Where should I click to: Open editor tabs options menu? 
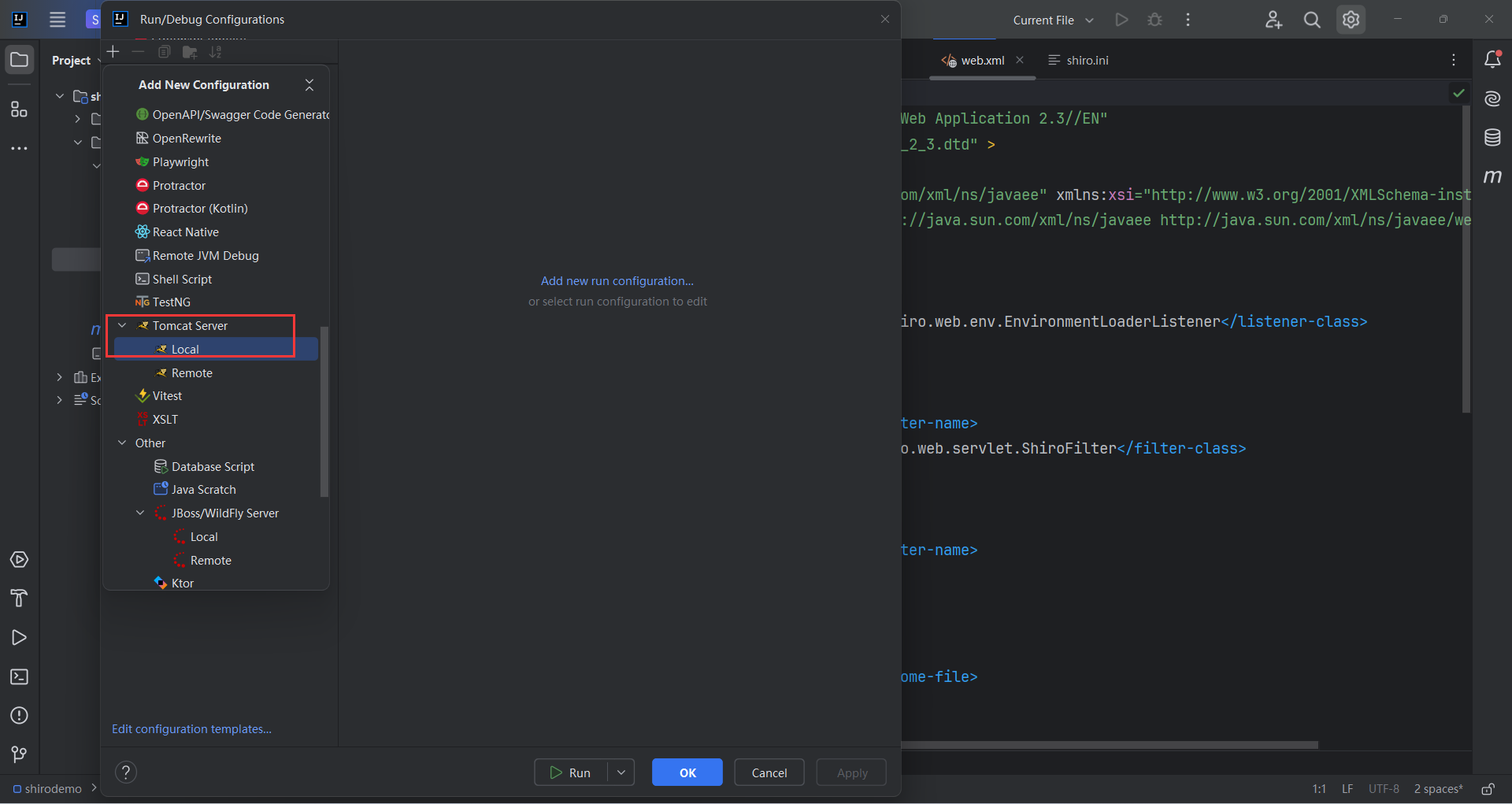pos(1454,60)
